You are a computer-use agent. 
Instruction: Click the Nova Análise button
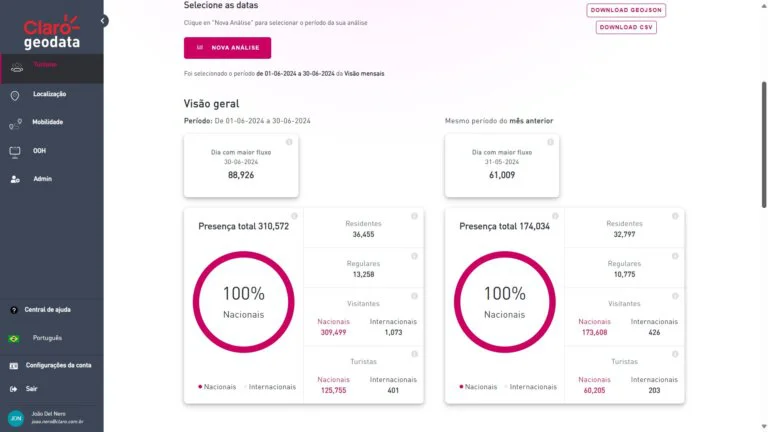pos(227,47)
